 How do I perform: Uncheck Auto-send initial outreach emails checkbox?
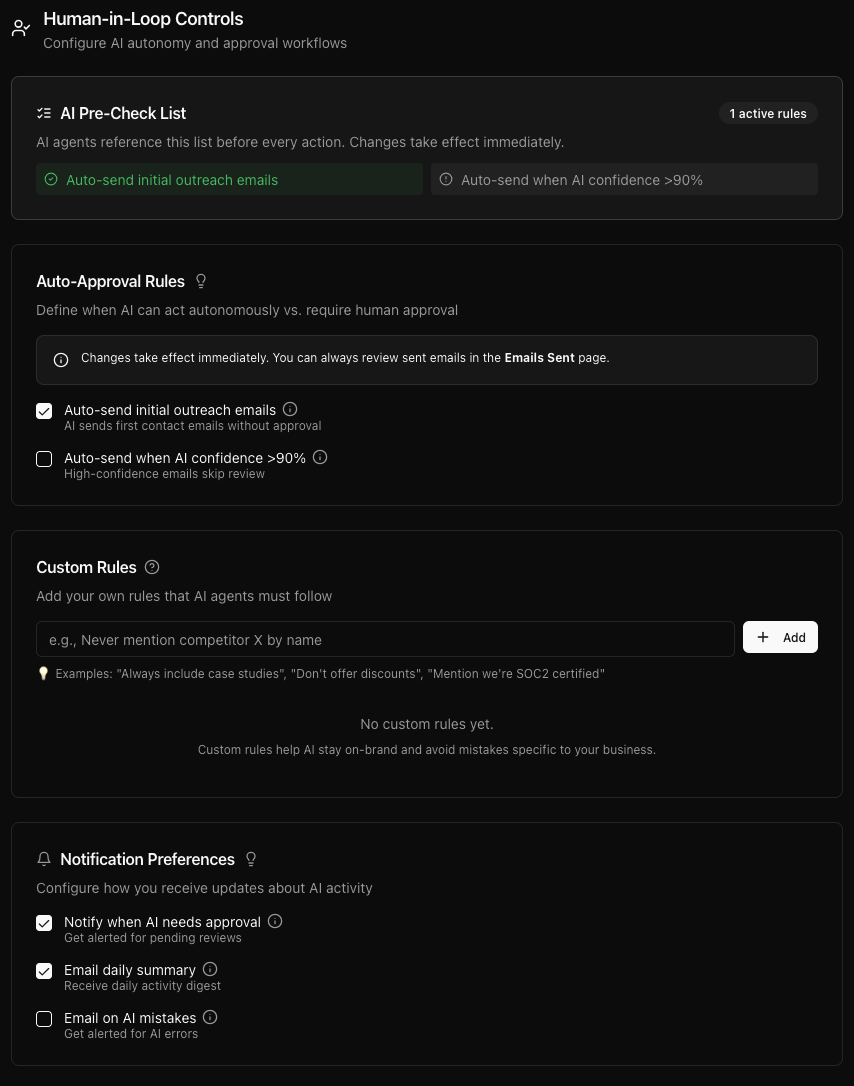[44, 411]
